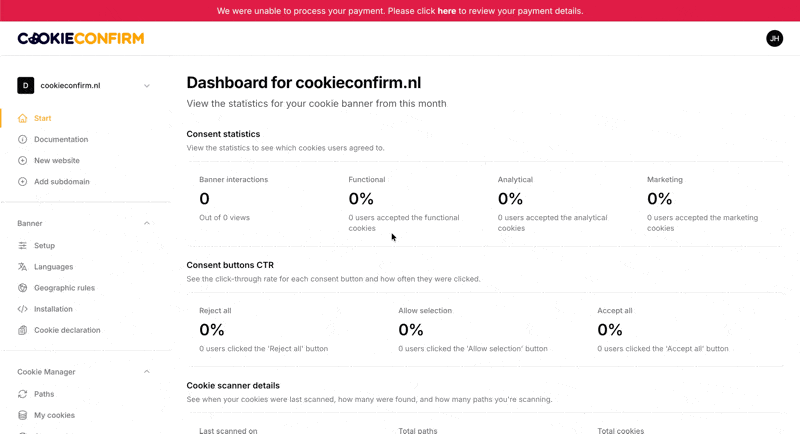
Task: Go to the Languages menu item
Action: [x=54, y=267]
